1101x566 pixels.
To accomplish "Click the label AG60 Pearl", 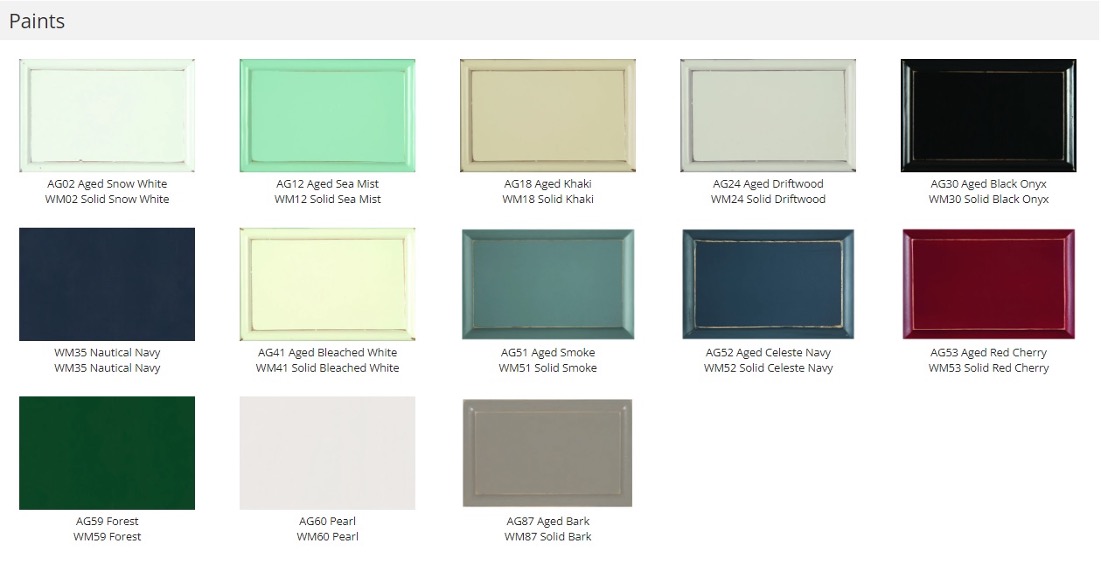I will 327,521.
